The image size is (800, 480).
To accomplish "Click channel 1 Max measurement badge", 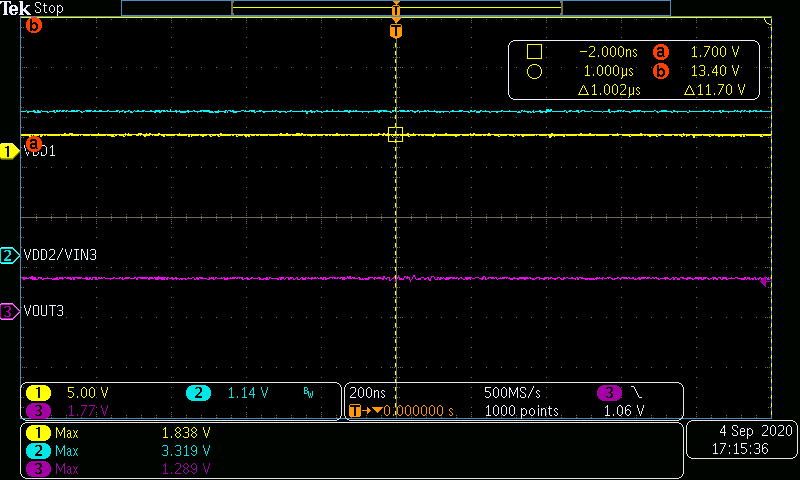I will [38, 433].
